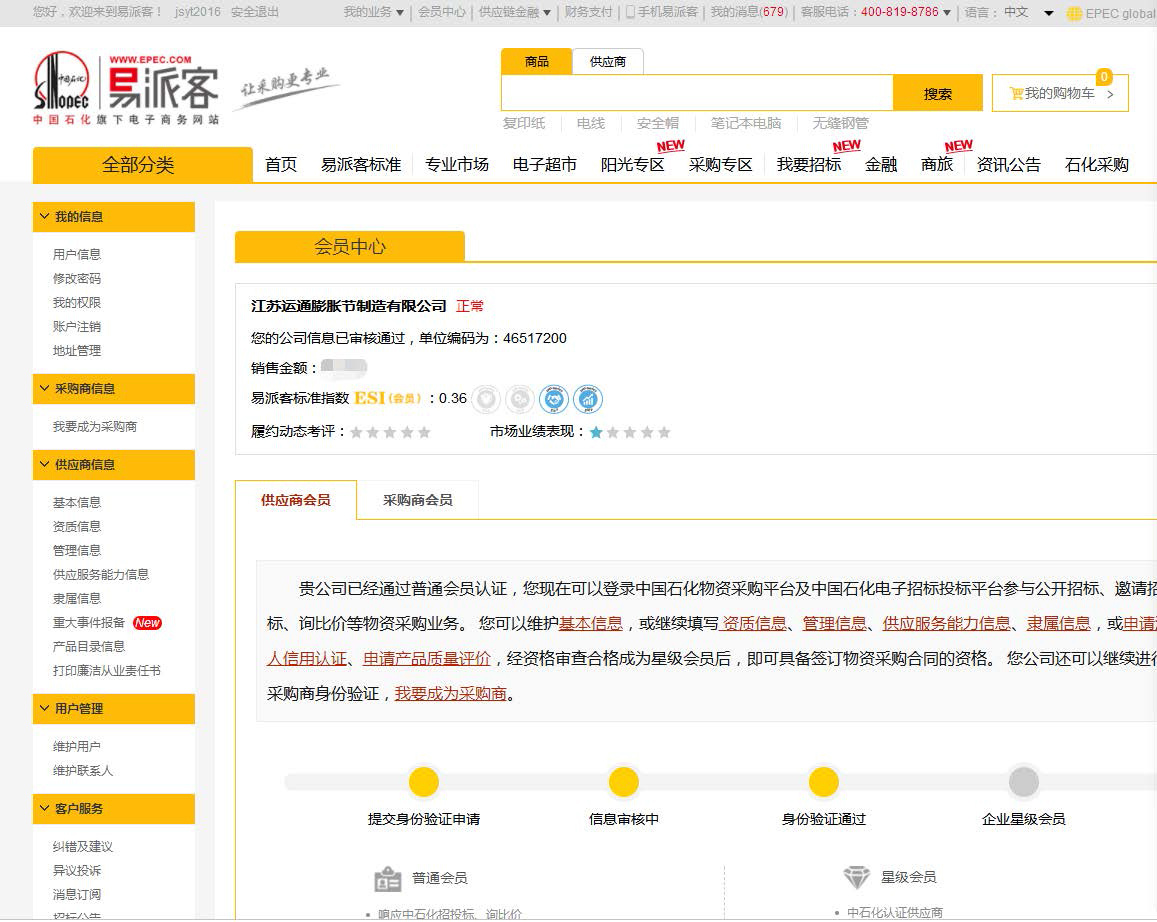Switch to the 供应商 search tab
This screenshot has height=922, width=1157.
point(607,61)
